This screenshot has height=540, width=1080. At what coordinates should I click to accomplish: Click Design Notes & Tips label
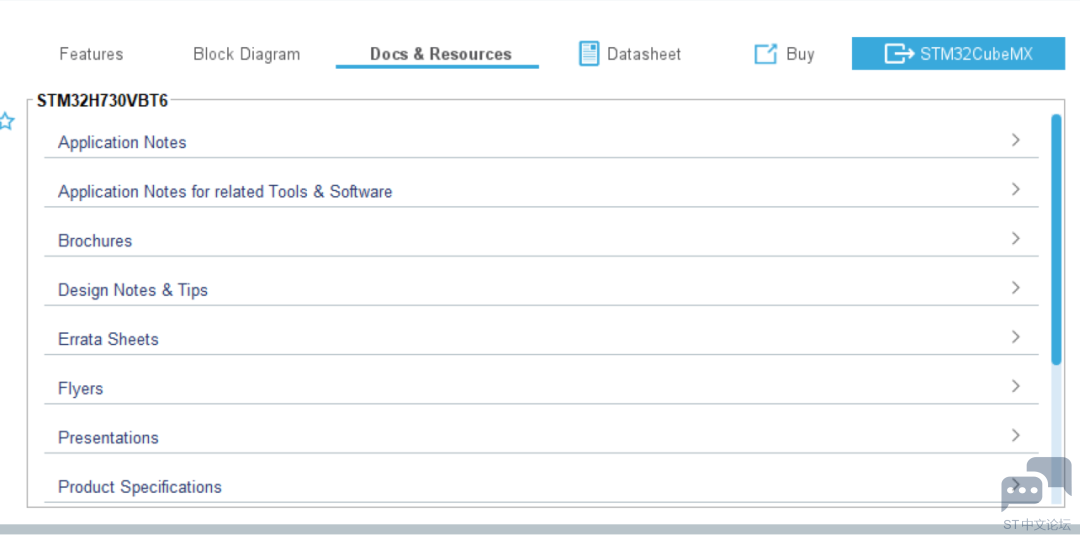click(133, 290)
